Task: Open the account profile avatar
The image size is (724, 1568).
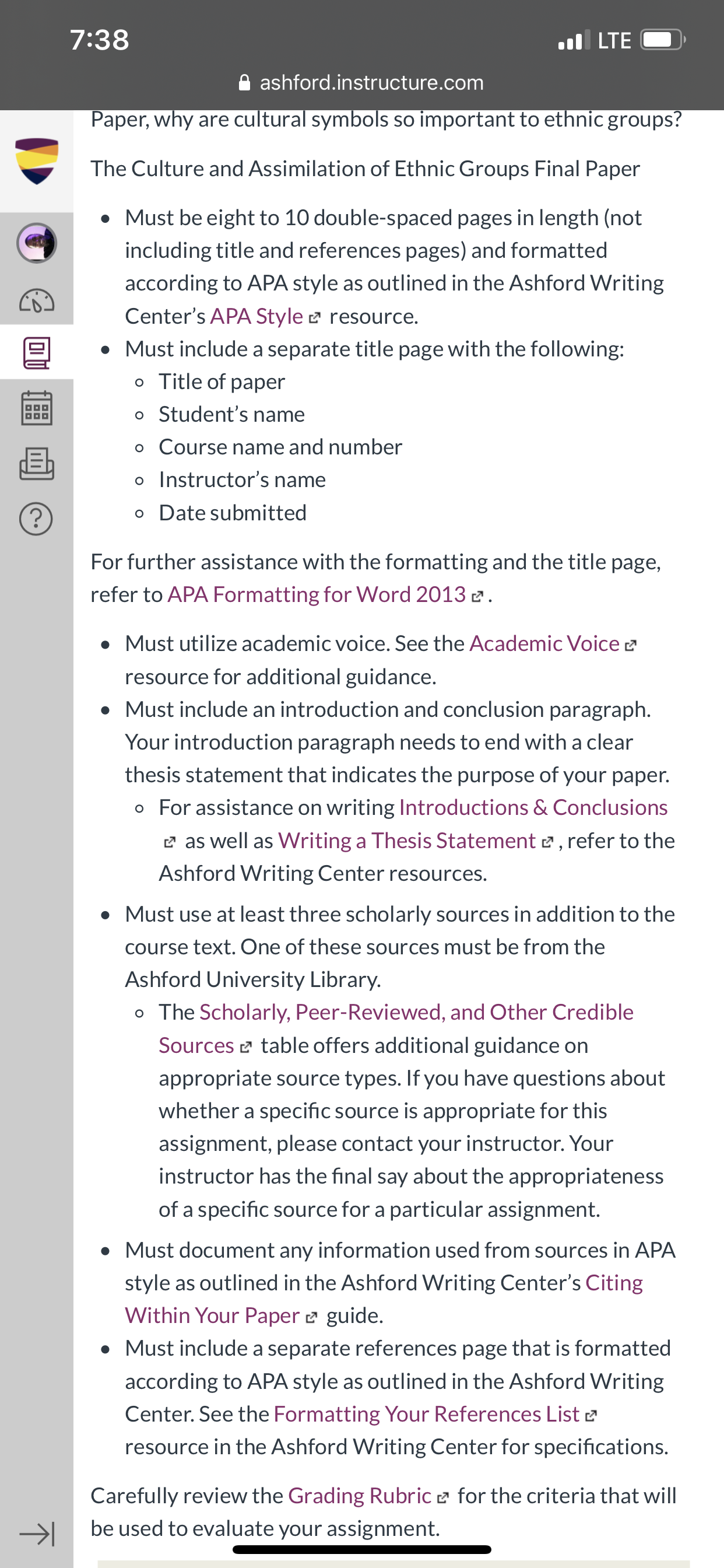Action: tap(37, 243)
